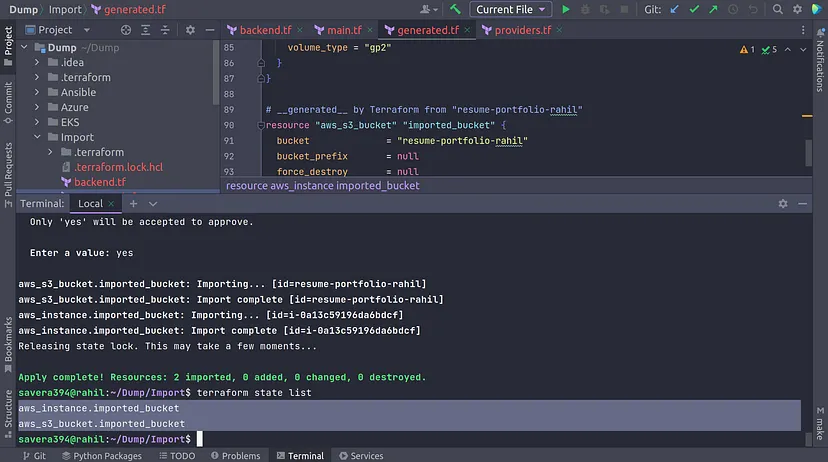The height and width of the screenshot is (462, 828).
Task: Open terminal settings gear icon
Action: click(783, 204)
